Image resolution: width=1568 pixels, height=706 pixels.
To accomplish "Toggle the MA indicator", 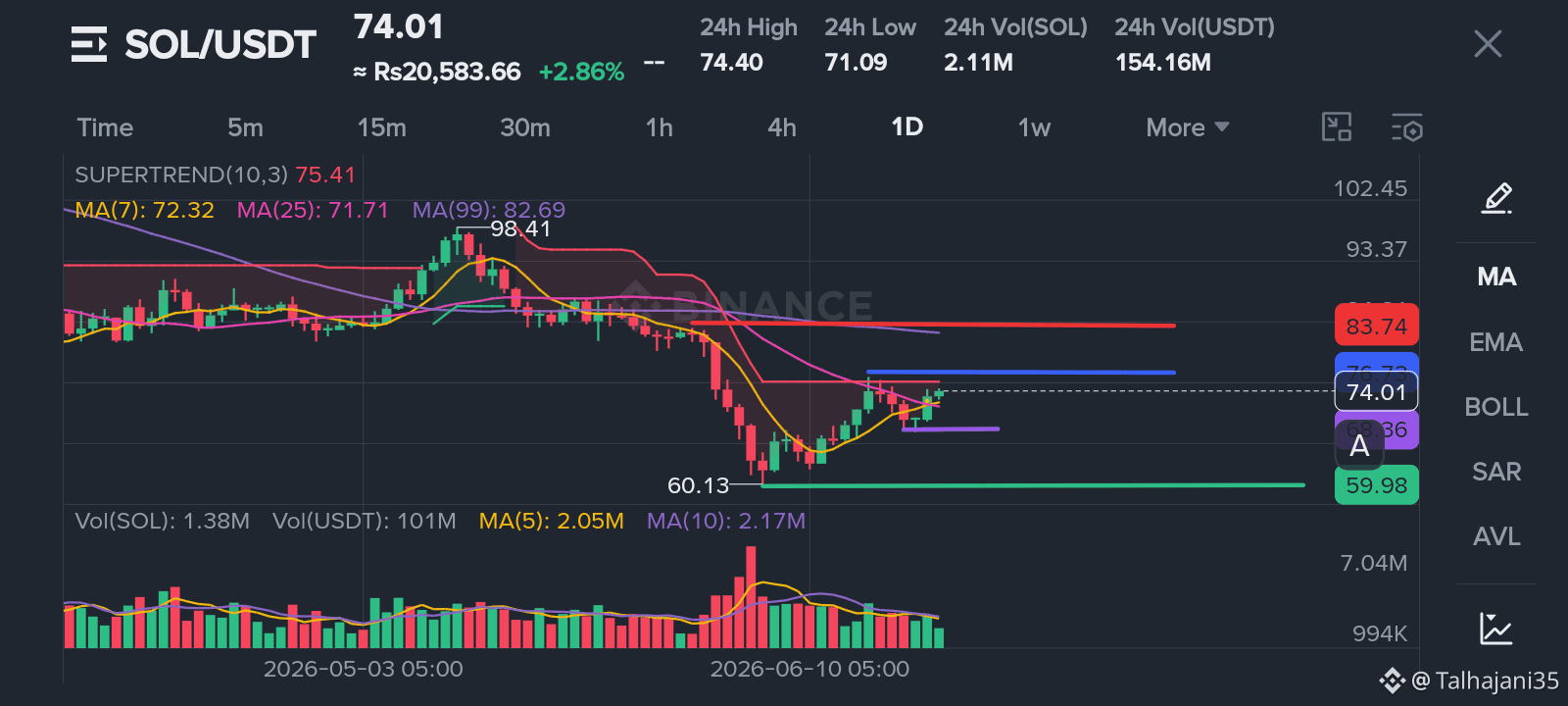I will point(1496,277).
